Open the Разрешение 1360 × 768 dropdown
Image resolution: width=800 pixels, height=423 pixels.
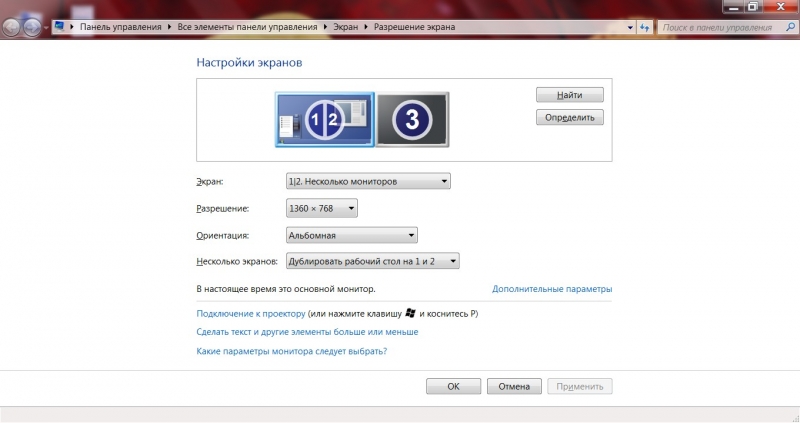321,208
